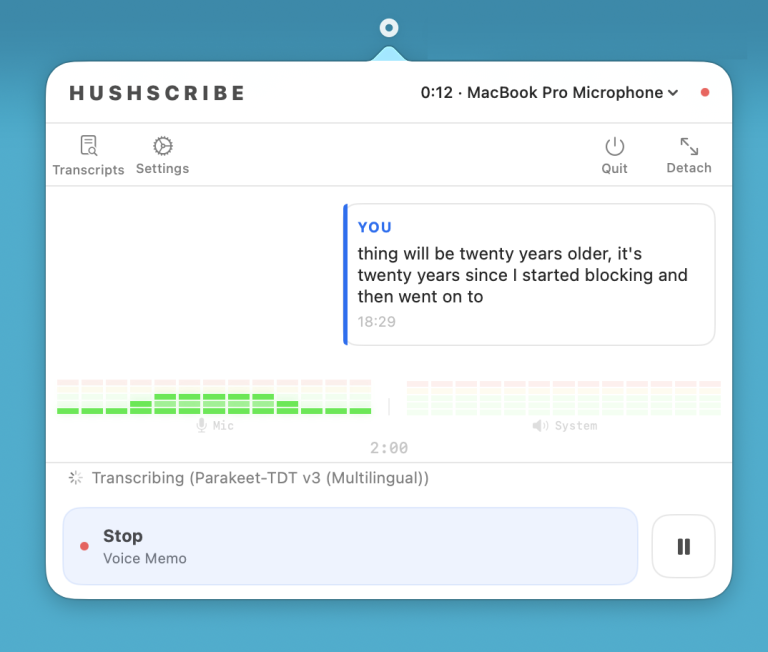Open the Transcripts view
Image resolution: width=768 pixels, height=652 pixels.
(88, 155)
